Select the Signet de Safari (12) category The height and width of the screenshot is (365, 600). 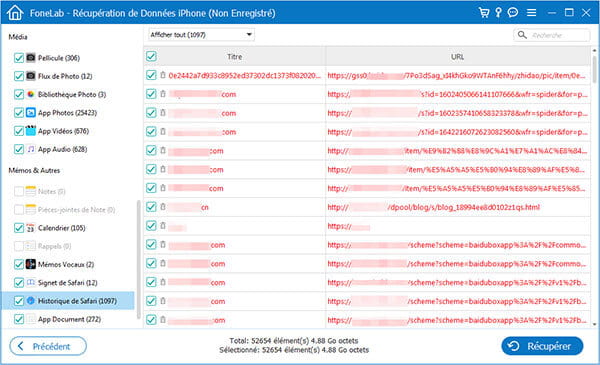[x=67, y=283]
